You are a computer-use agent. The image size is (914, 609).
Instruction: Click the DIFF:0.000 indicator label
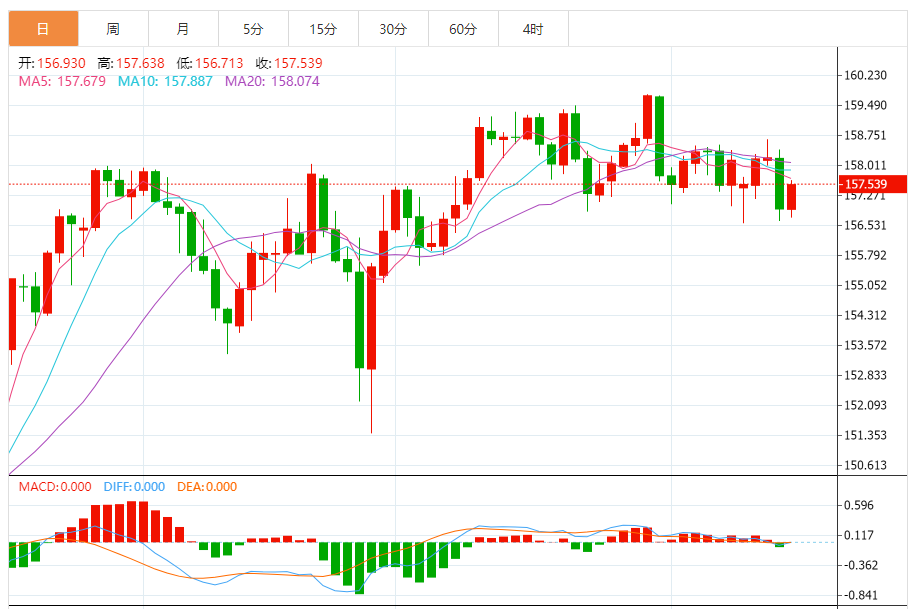click(x=134, y=487)
